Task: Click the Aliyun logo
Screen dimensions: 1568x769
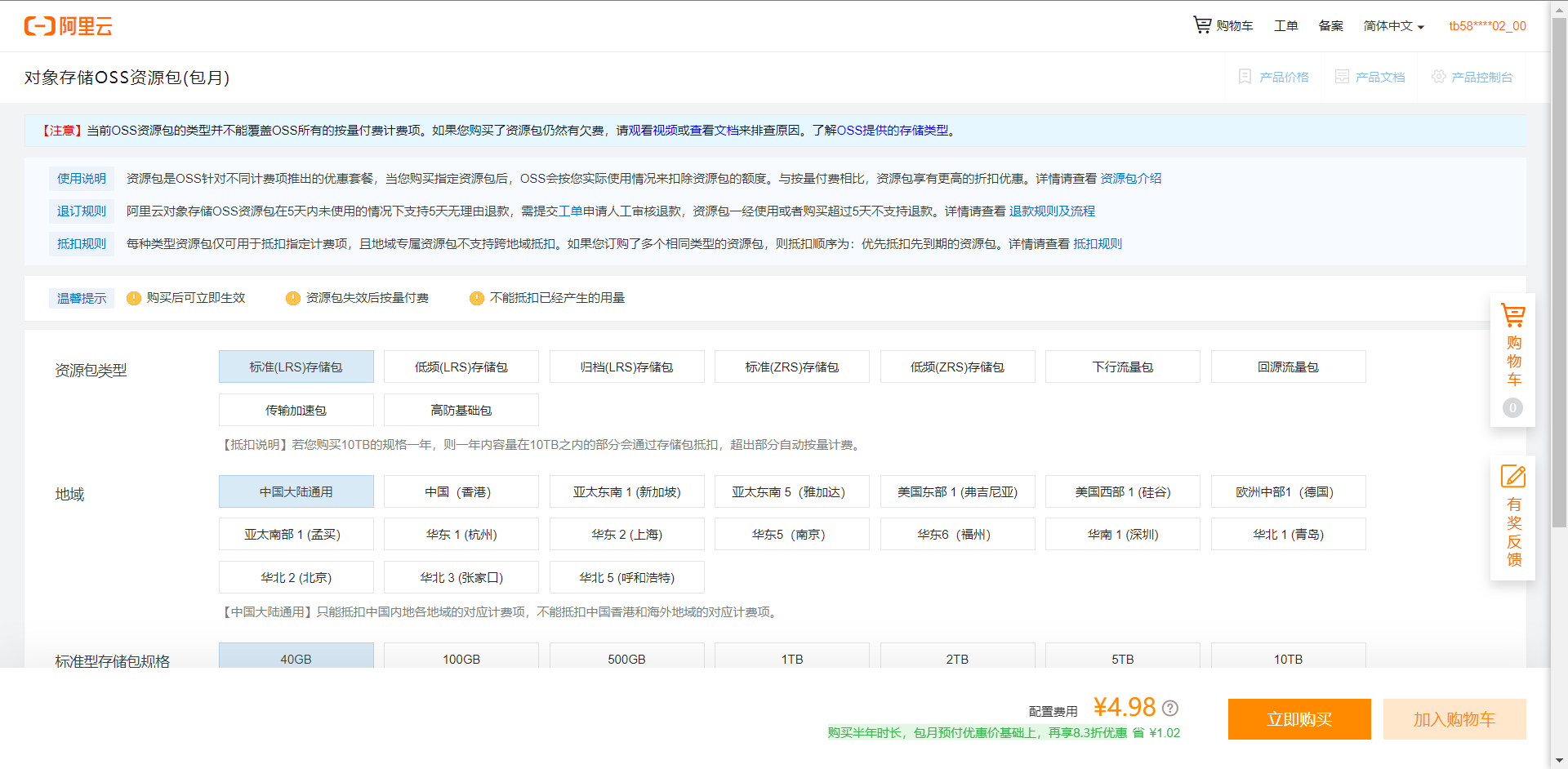Action: (69, 26)
